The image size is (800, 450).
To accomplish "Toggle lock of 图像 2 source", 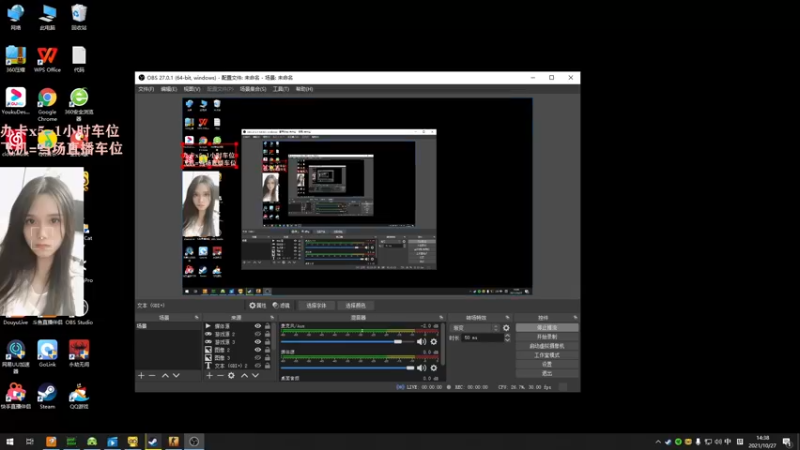I will 267,349.
